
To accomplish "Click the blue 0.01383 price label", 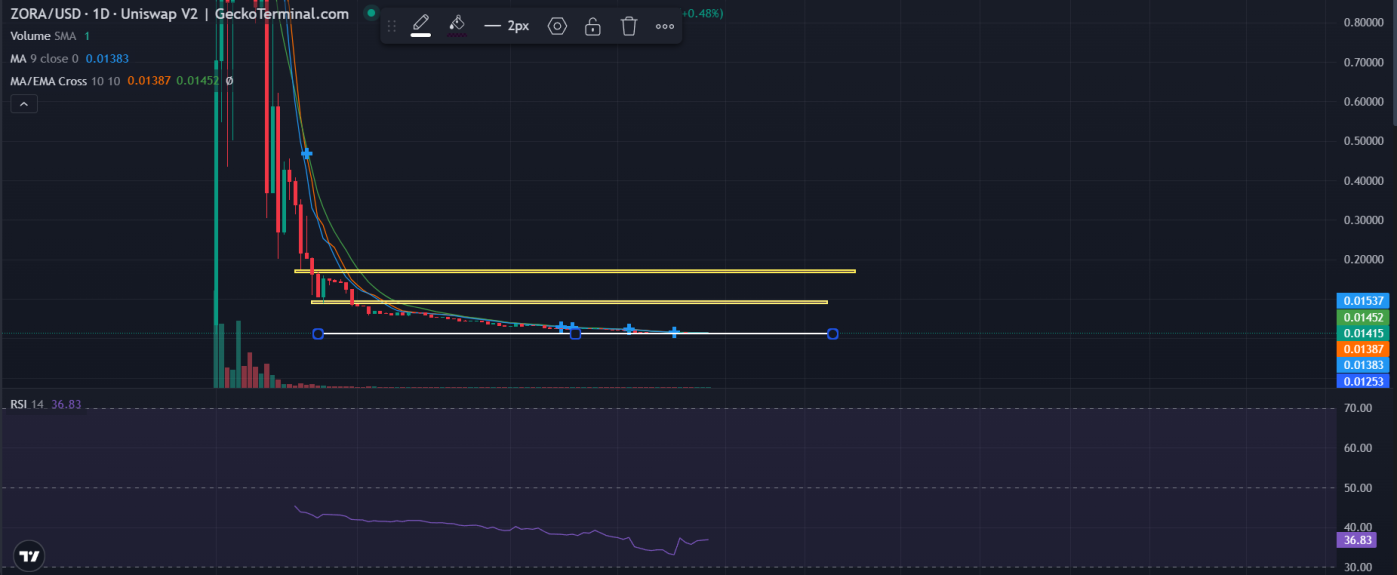I will coord(1364,365).
